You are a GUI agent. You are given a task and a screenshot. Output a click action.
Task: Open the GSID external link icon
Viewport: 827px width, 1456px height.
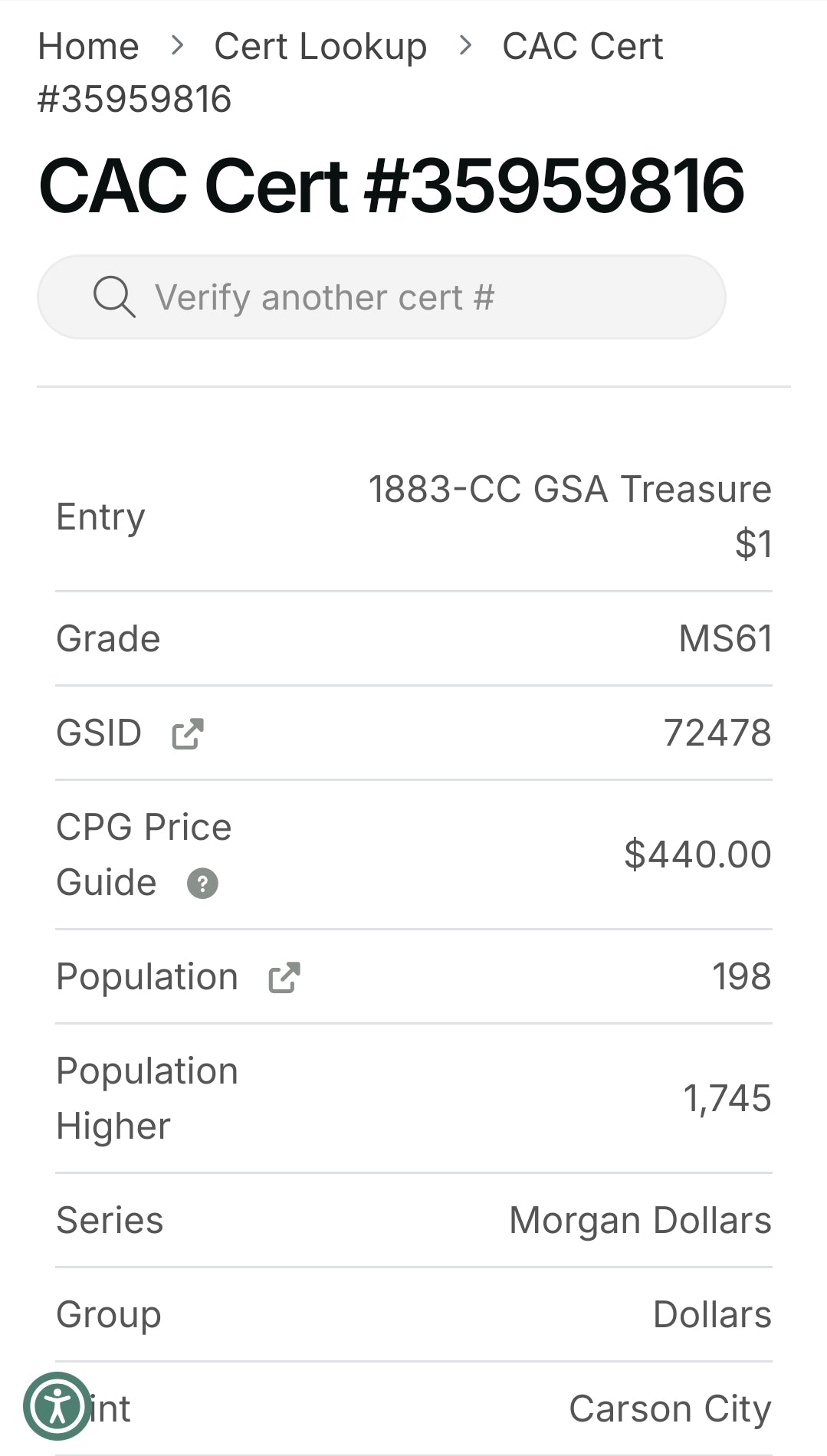188,733
